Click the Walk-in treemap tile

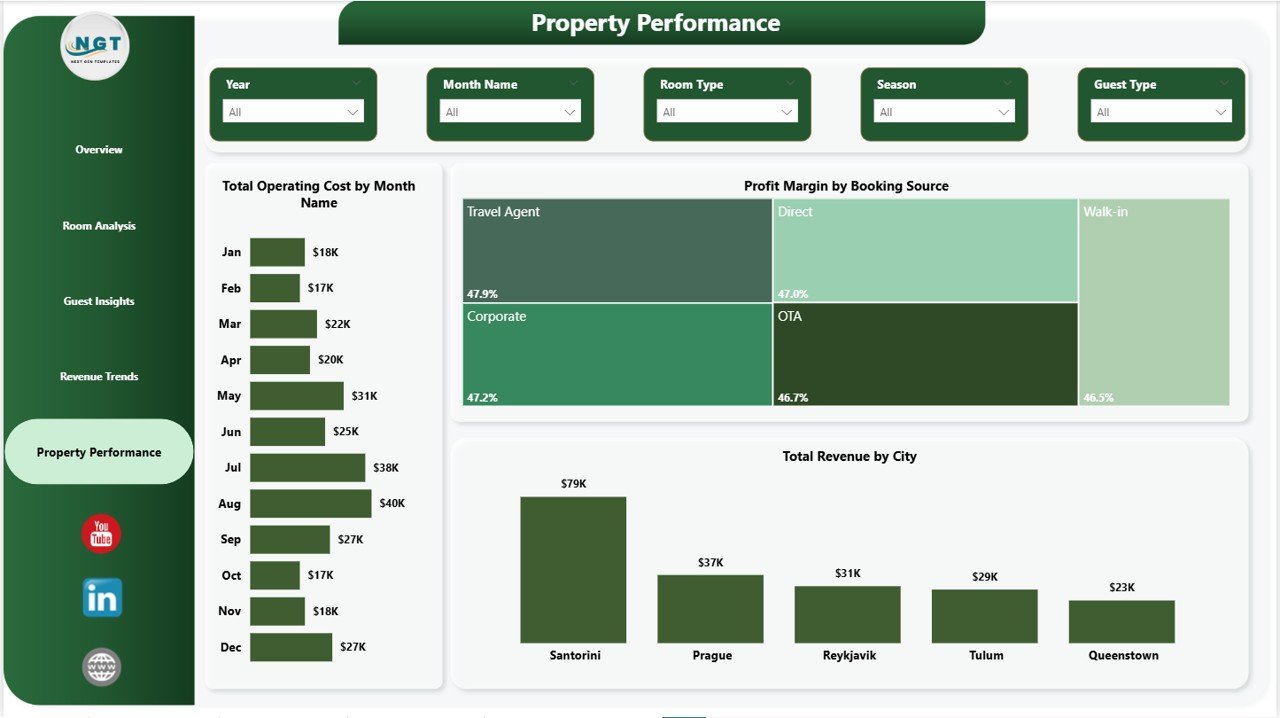(x=1154, y=302)
